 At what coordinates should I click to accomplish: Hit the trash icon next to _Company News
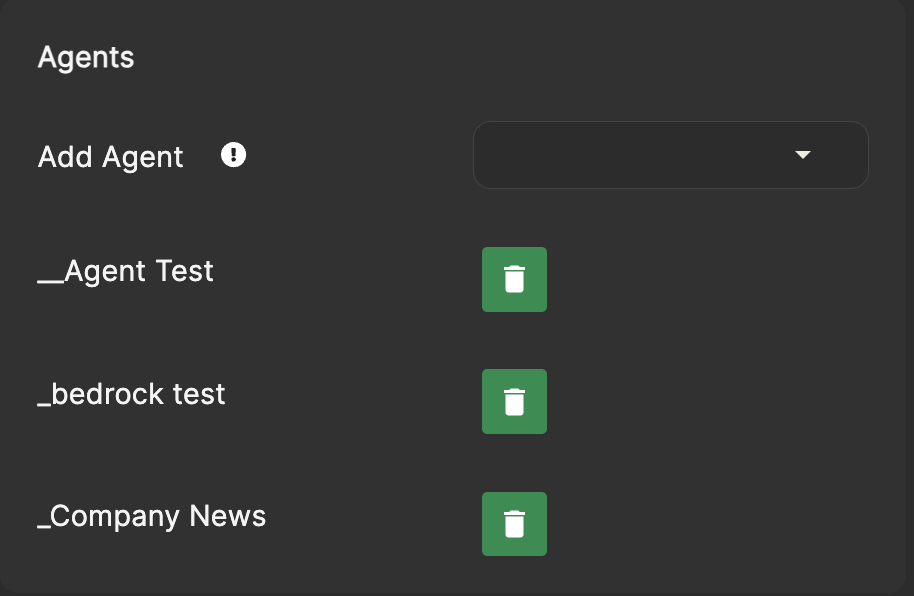[514, 524]
